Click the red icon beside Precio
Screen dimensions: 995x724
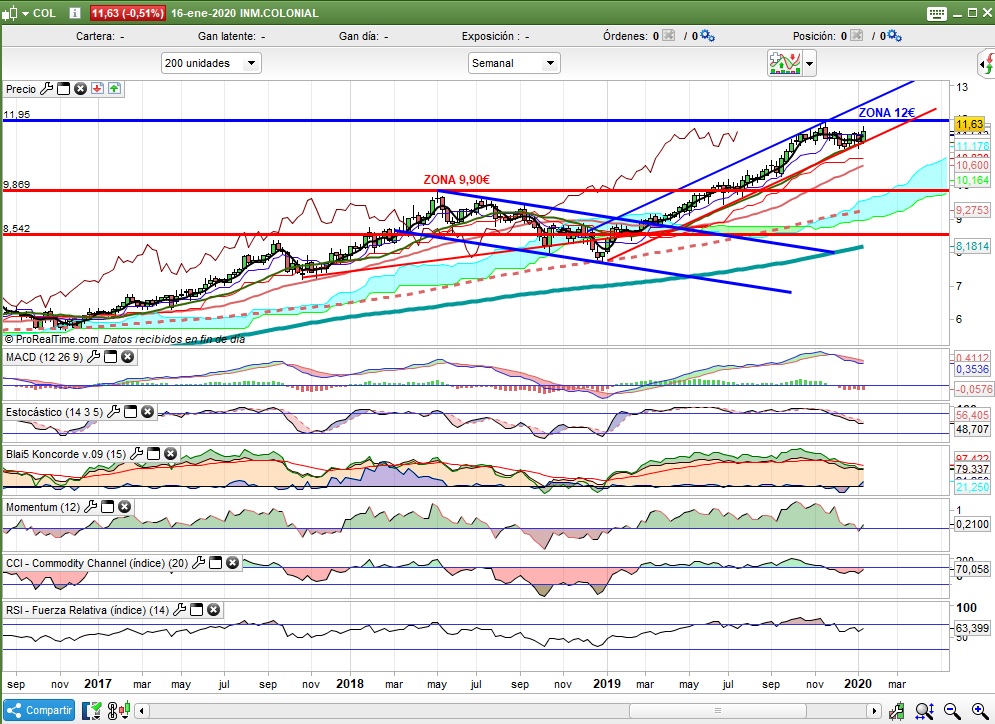tap(97, 89)
